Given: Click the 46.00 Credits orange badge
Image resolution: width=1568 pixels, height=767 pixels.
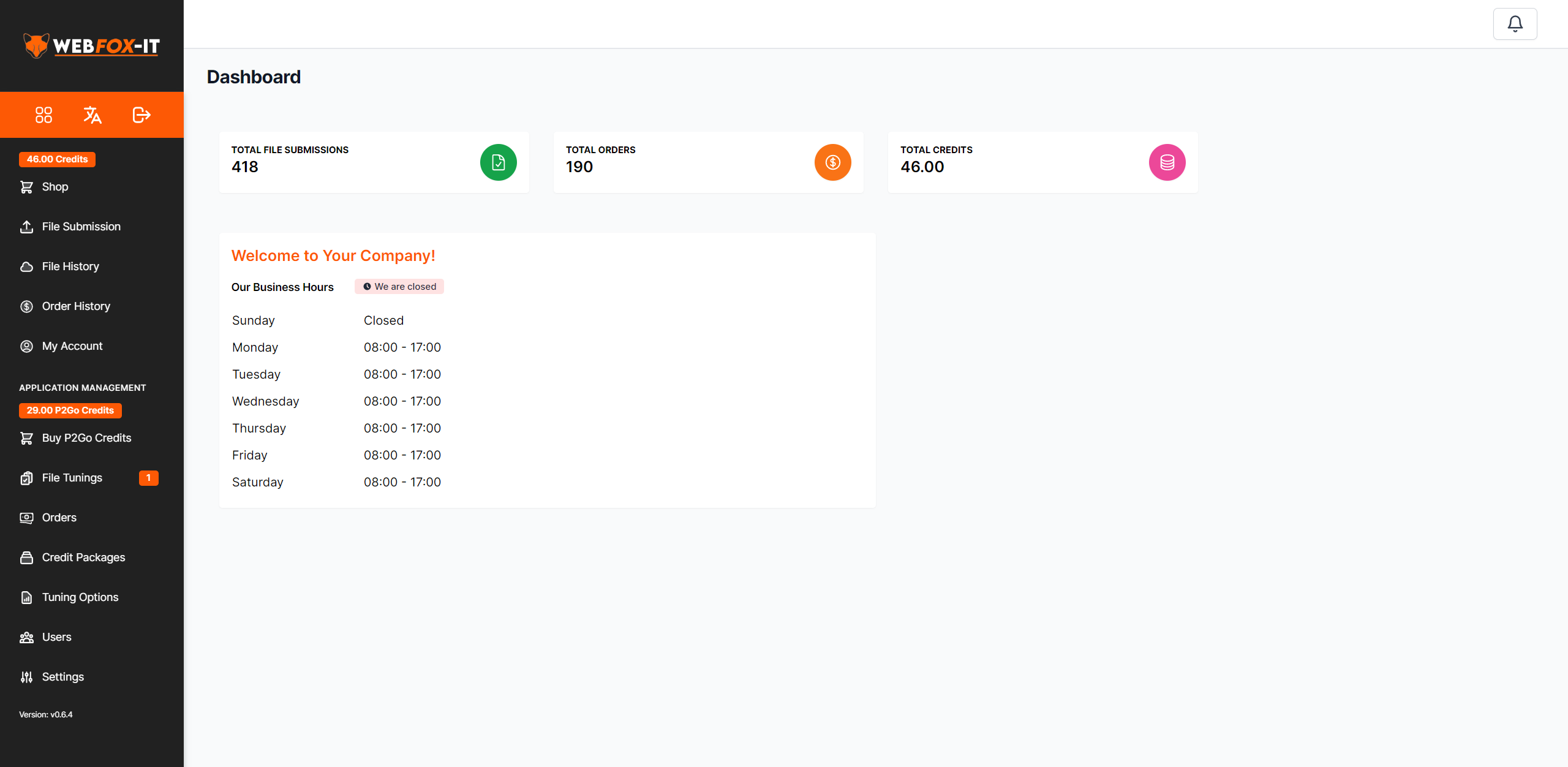Looking at the screenshot, I should pyautogui.click(x=56, y=159).
